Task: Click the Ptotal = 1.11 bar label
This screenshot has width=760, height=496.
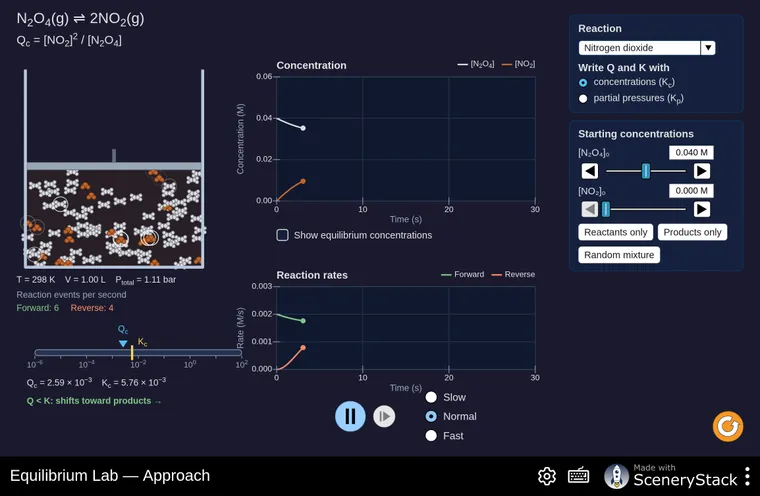Action: pos(145,280)
